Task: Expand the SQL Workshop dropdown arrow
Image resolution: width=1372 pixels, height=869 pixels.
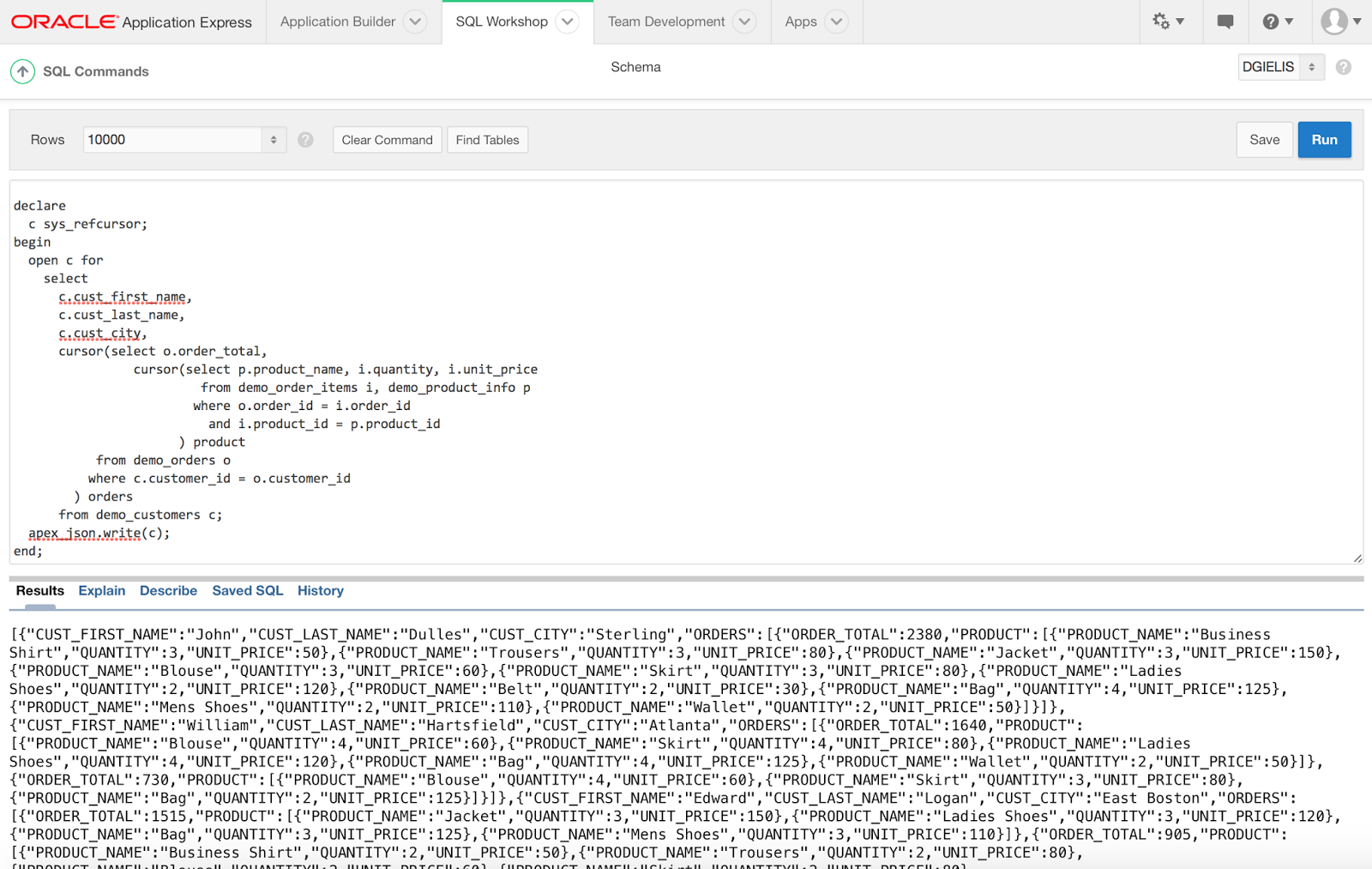Action: click(x=567, y=21)
